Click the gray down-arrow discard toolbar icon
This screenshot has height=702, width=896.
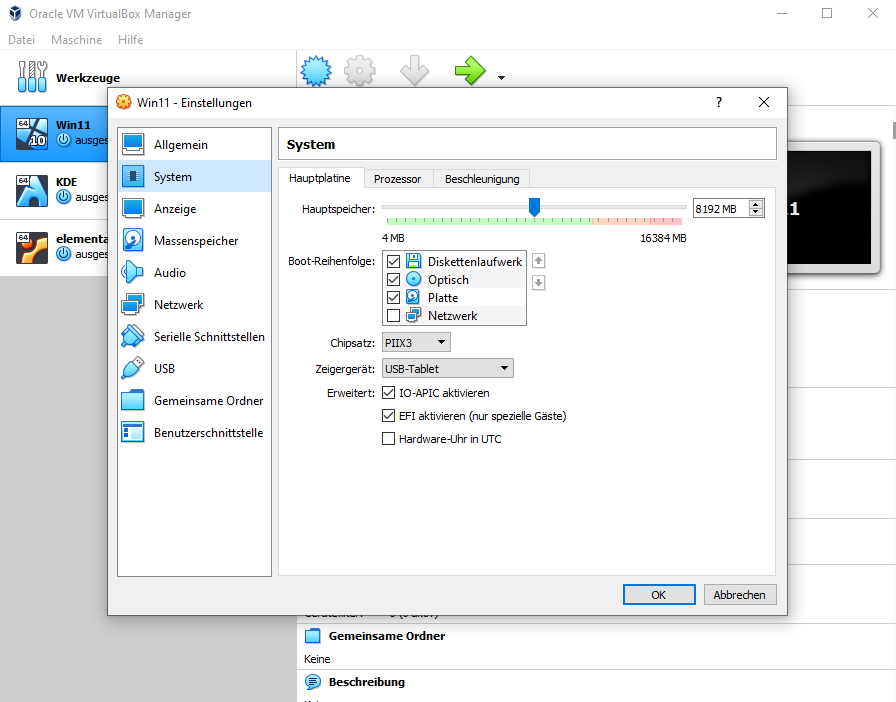(x=414, y=71)
